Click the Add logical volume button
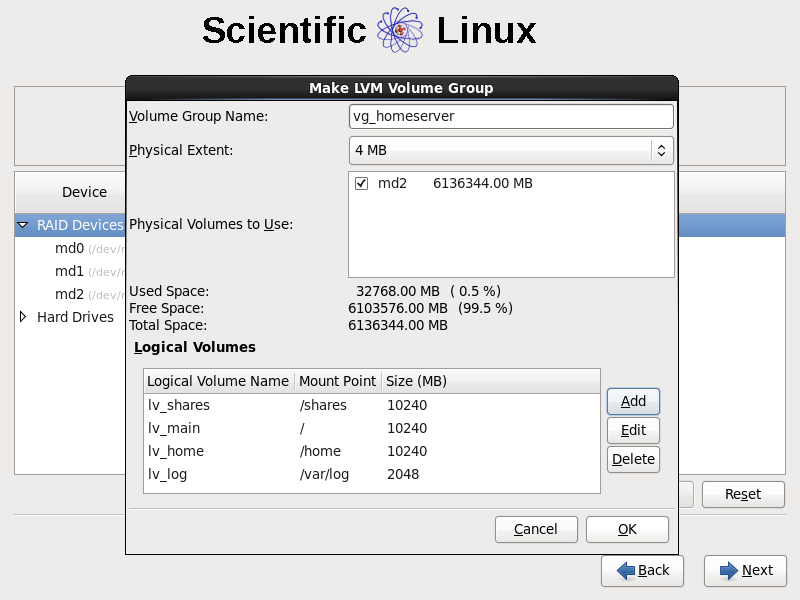Screen dimensions: 800x600 [x=633, y=401]
